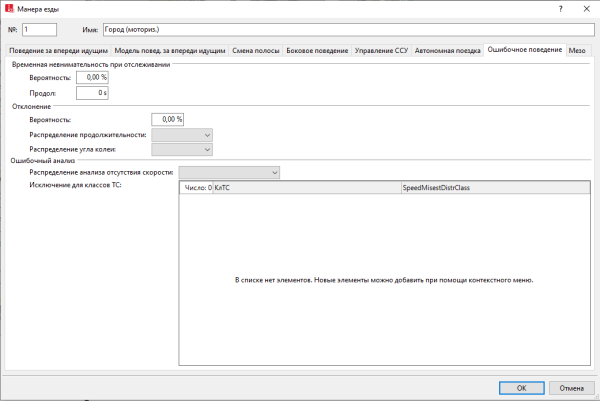600x401 pixels.
Task: Select the Смена полосы tab
Action: (x=256, y=50)
